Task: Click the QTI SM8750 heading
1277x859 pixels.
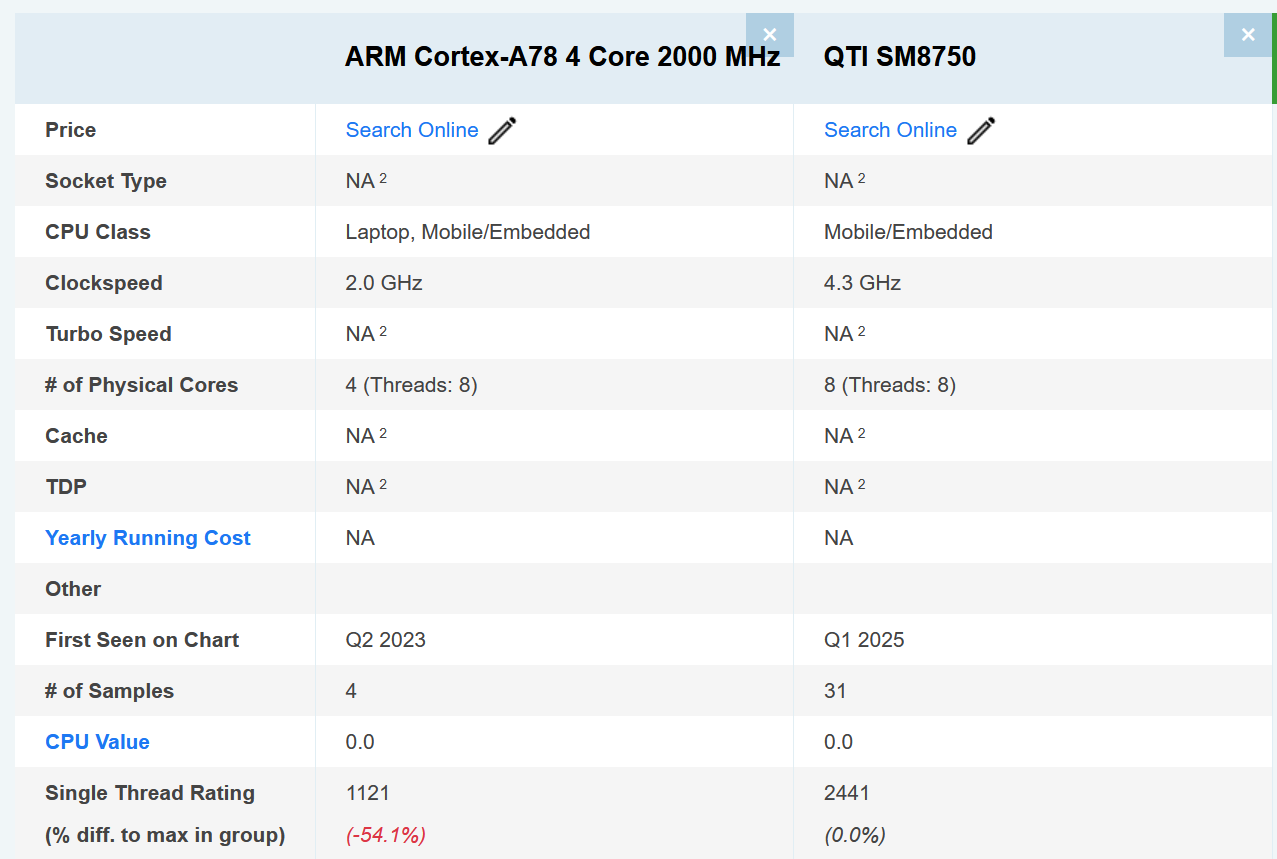Action: coord(900,56)
